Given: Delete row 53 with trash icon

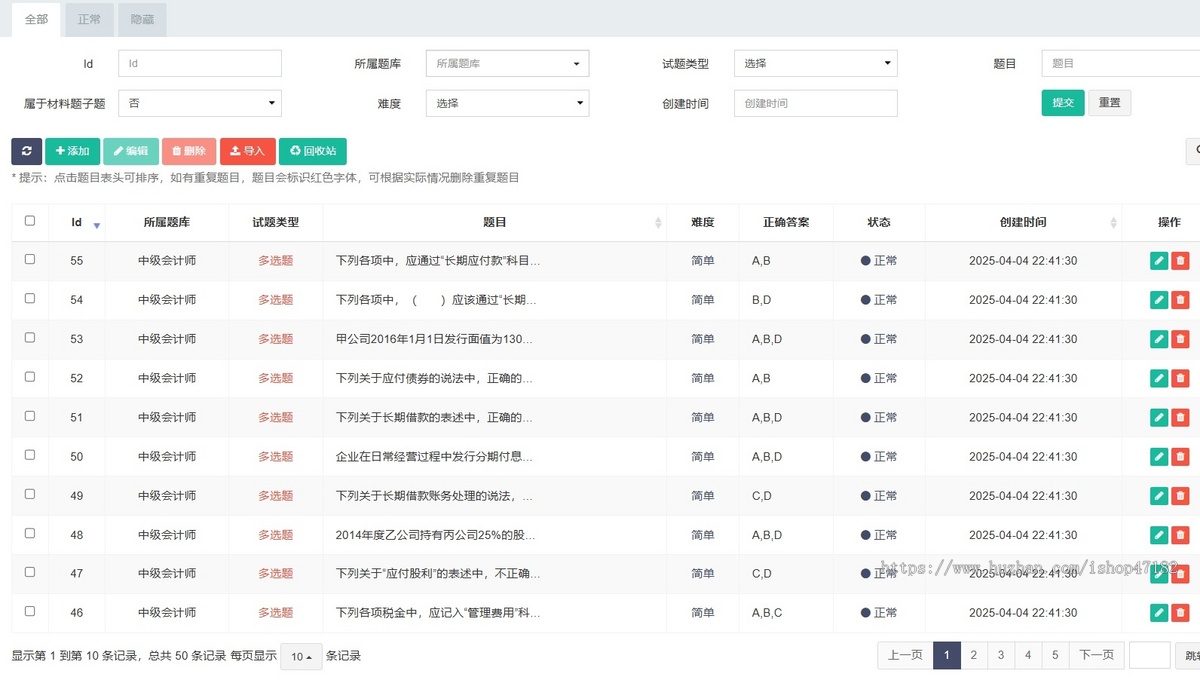Looking at the screenshot, I should coord(1180,339).
